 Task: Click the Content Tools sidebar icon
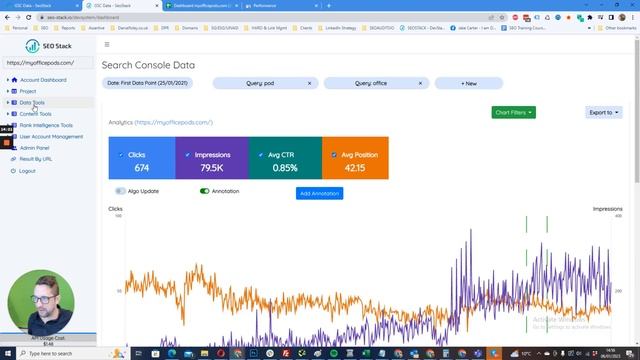coord(14,114)
